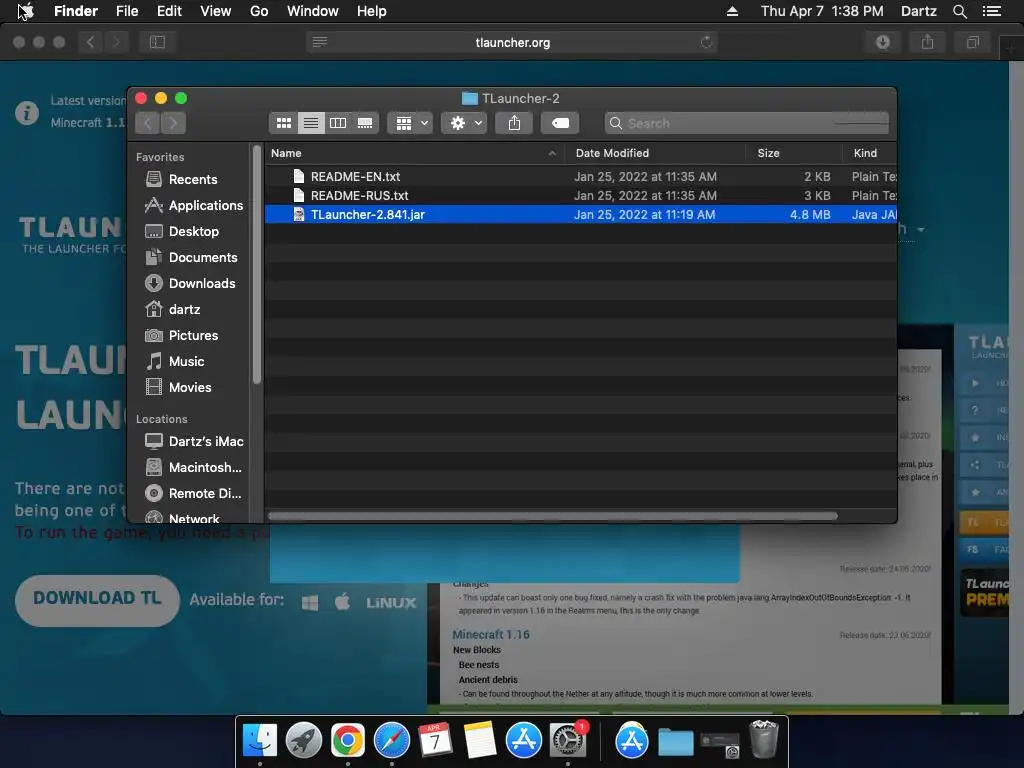Open Safari from the Dock
This screenshot has width=1024, height=768.
tap(392, 740)
